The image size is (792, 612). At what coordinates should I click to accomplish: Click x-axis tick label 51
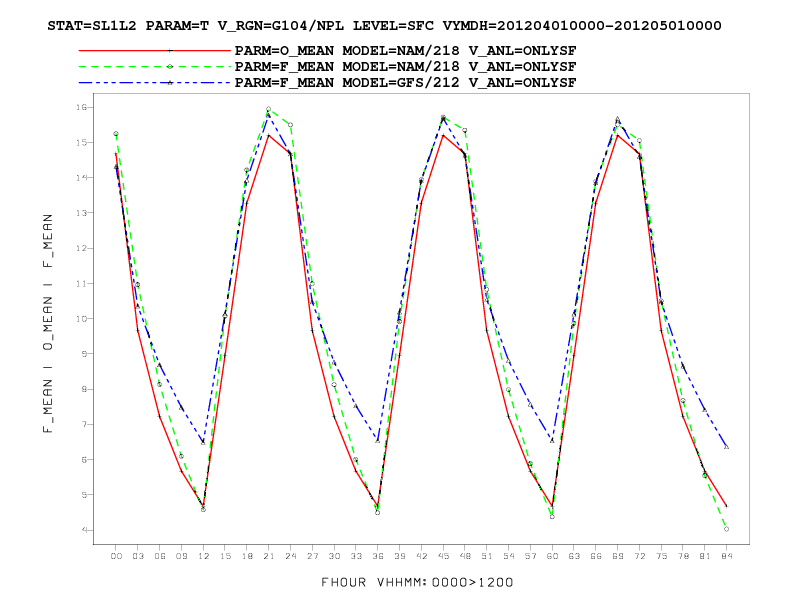pyautogui.click(x=486, y=556)
